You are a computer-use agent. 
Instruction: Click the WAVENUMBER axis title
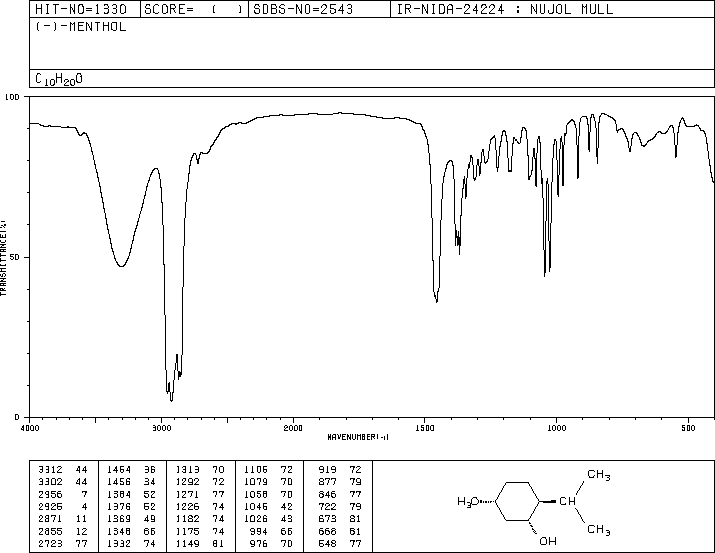(x=358, y=437)
